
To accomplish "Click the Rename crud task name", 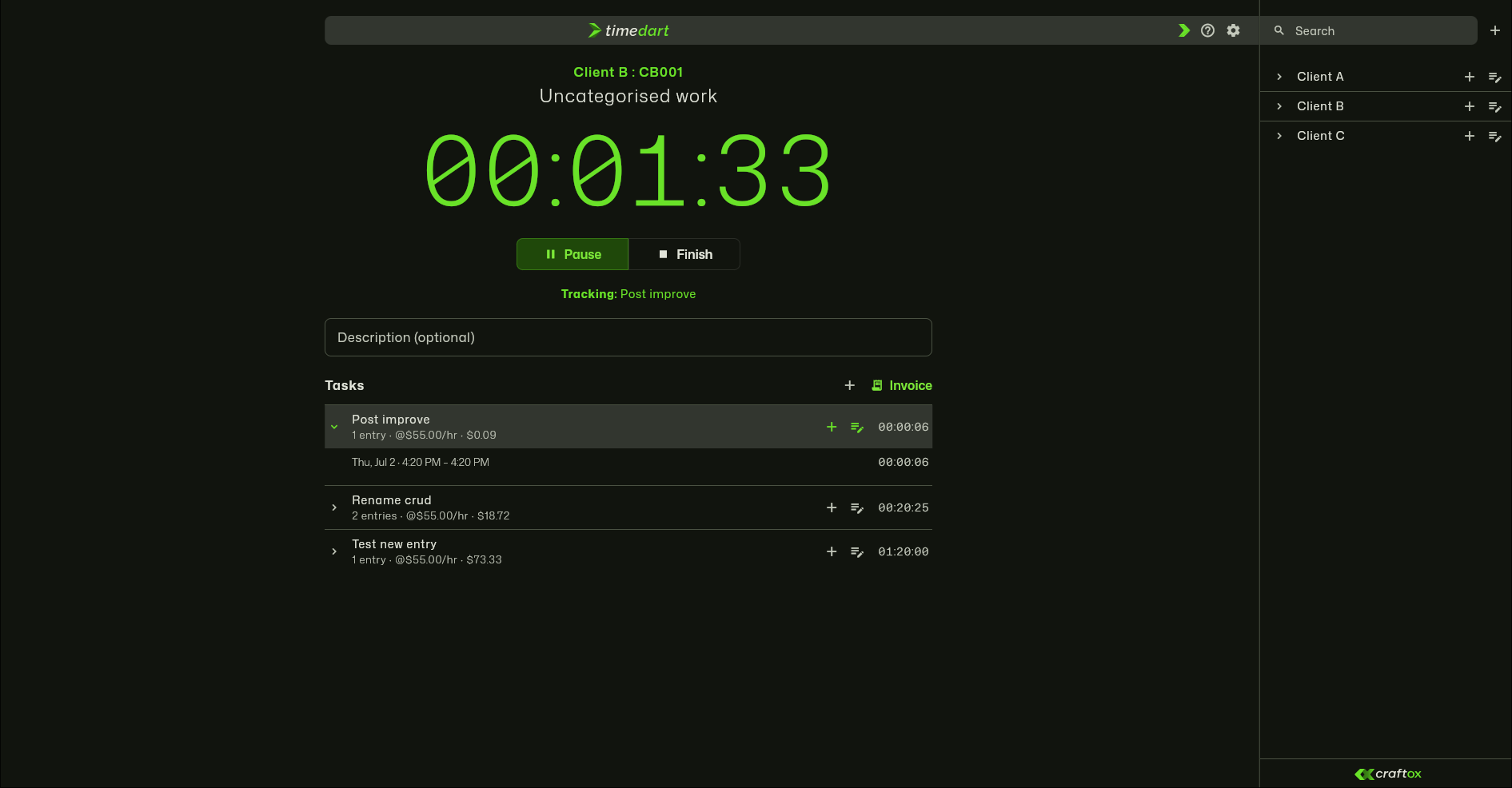I will [392, 500].
